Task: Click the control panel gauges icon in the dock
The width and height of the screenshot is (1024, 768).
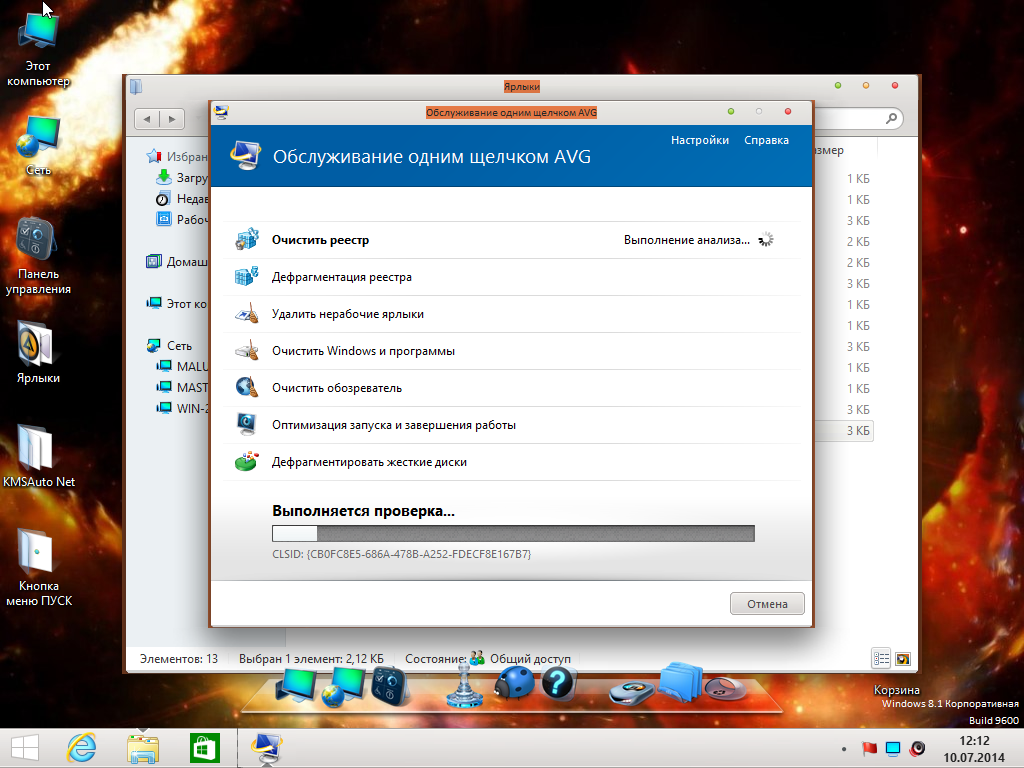Action: click(x=390, y=686)
